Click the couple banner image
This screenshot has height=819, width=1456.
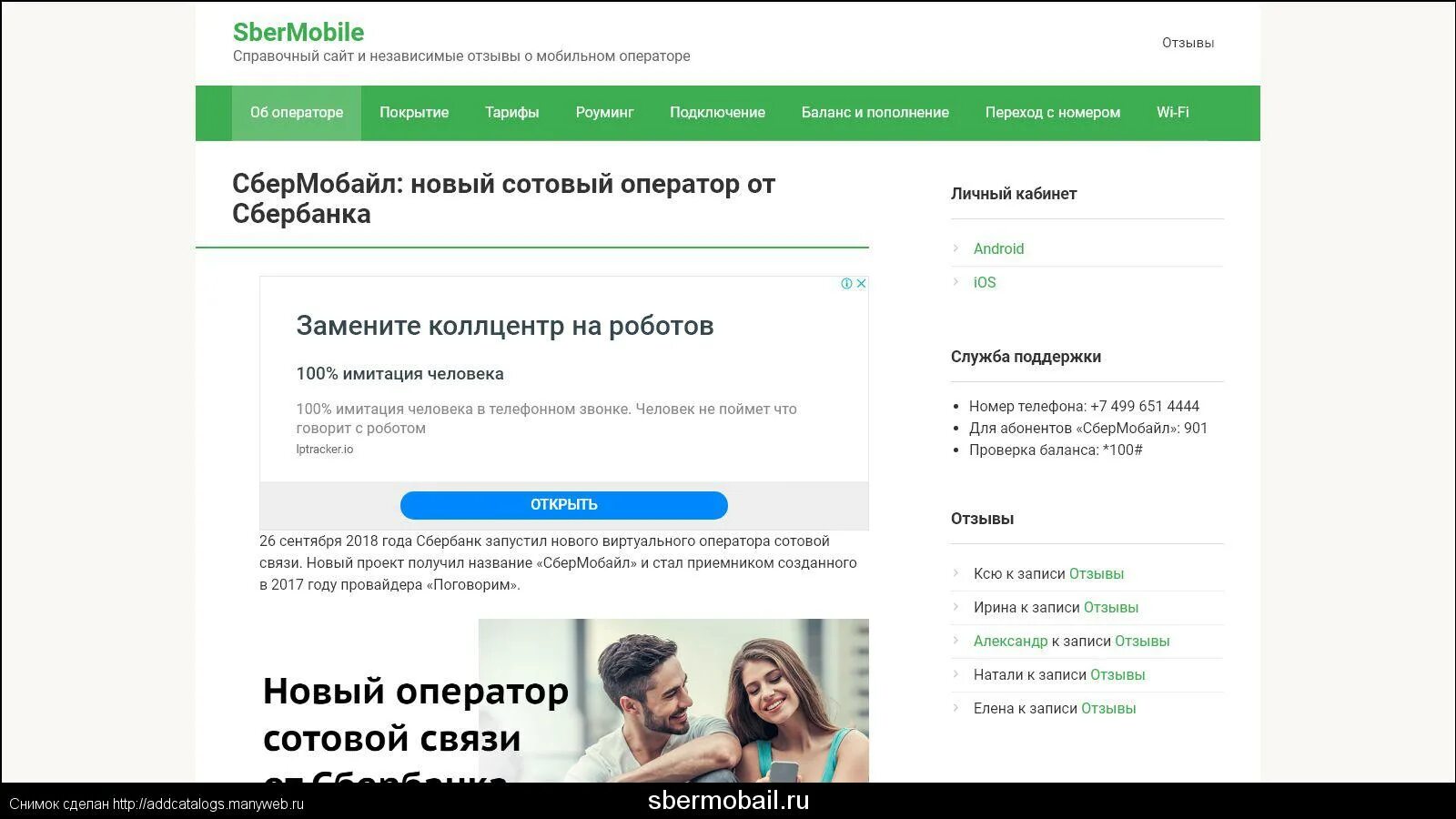click(564, 701)
